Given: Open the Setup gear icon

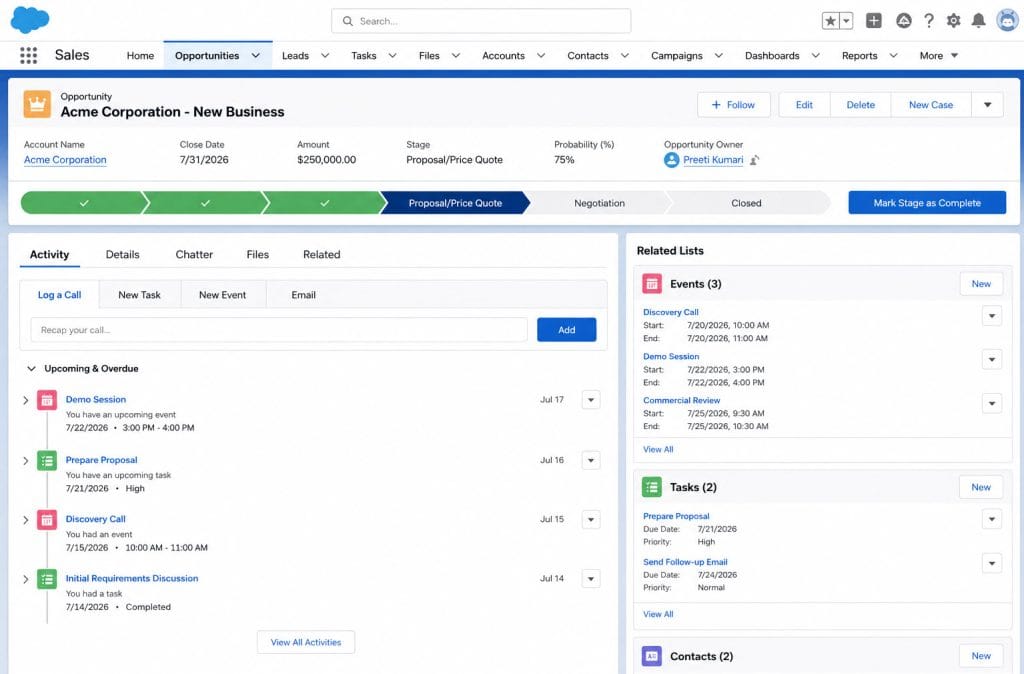Looking at the screenshot, I should tap(953, 21).
